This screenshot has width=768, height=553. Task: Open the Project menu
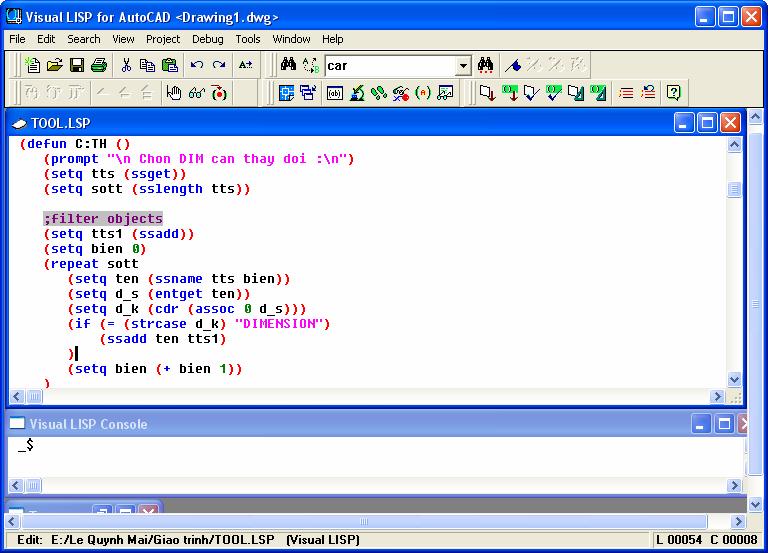coord(163,39)
